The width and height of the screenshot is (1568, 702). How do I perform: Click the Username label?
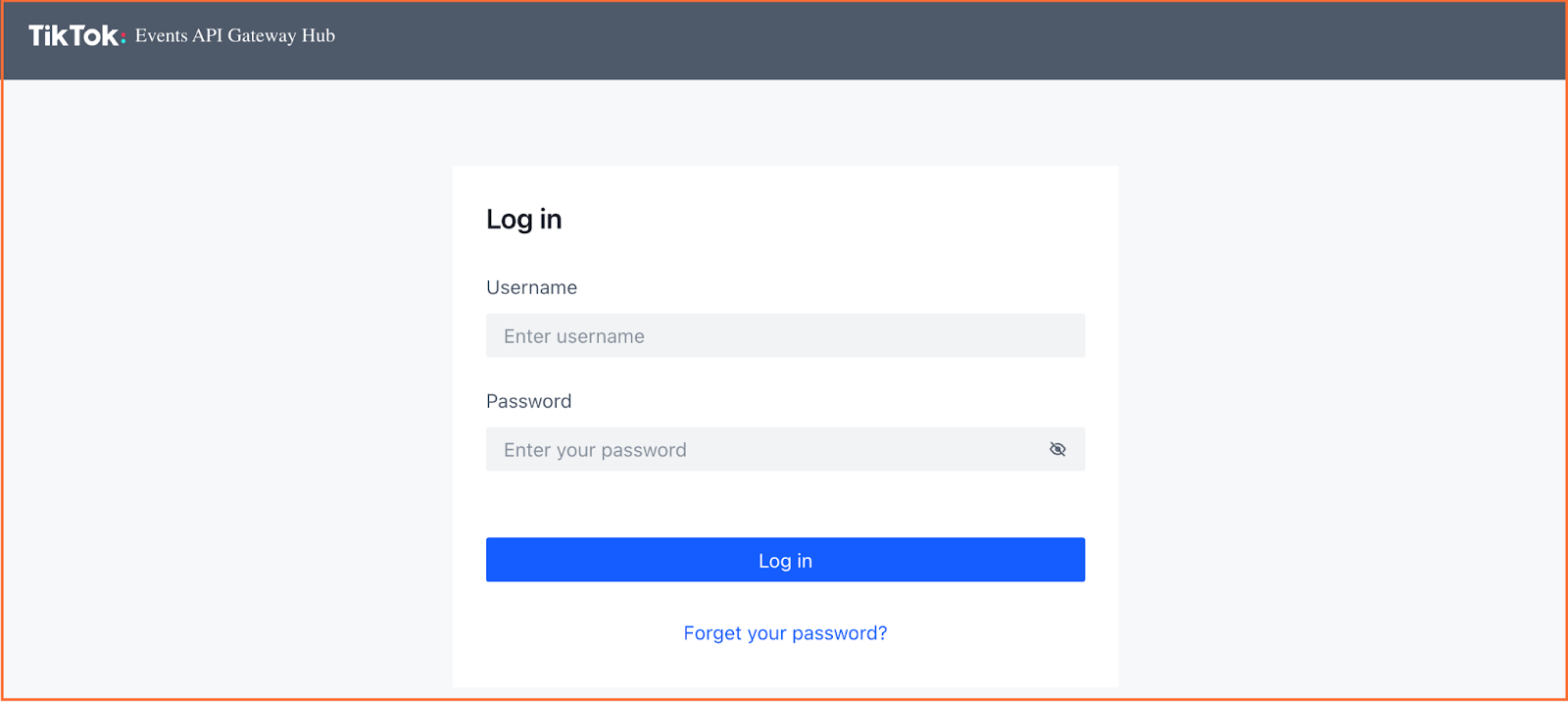pos(531,287)
